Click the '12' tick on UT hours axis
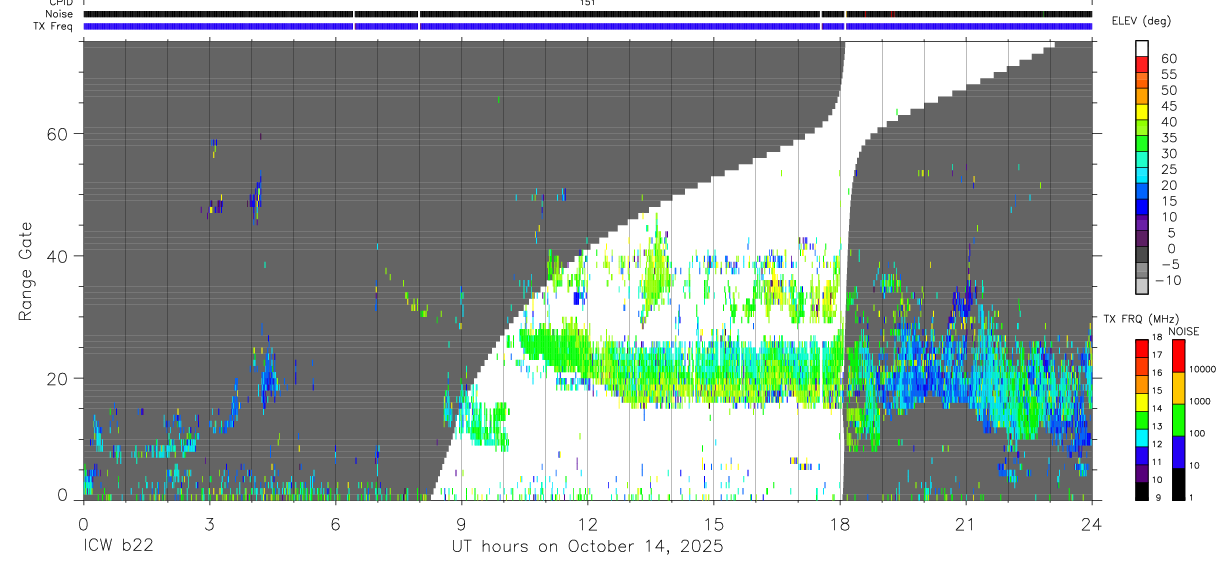1228x567 pixels. 587,523
